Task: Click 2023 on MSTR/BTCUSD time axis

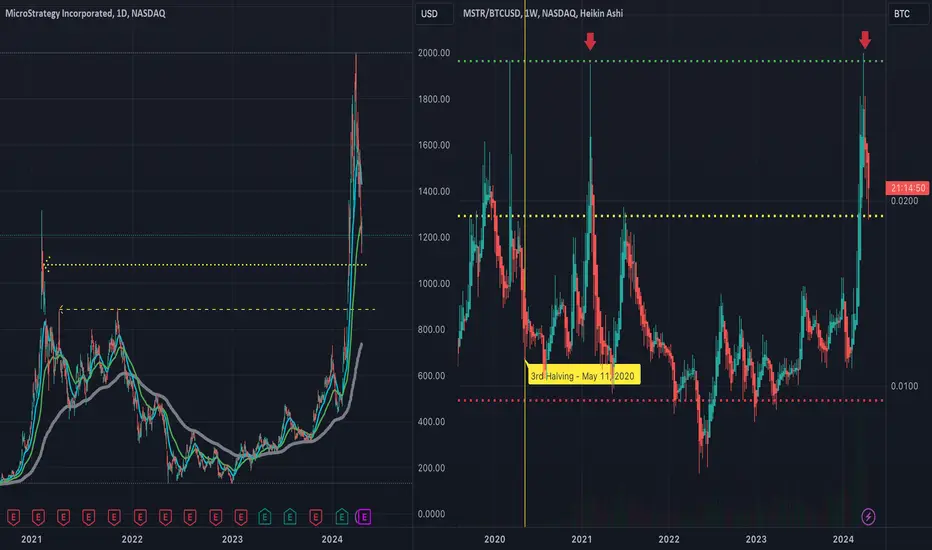Action: pyautogui.click(x=756, y=539)
